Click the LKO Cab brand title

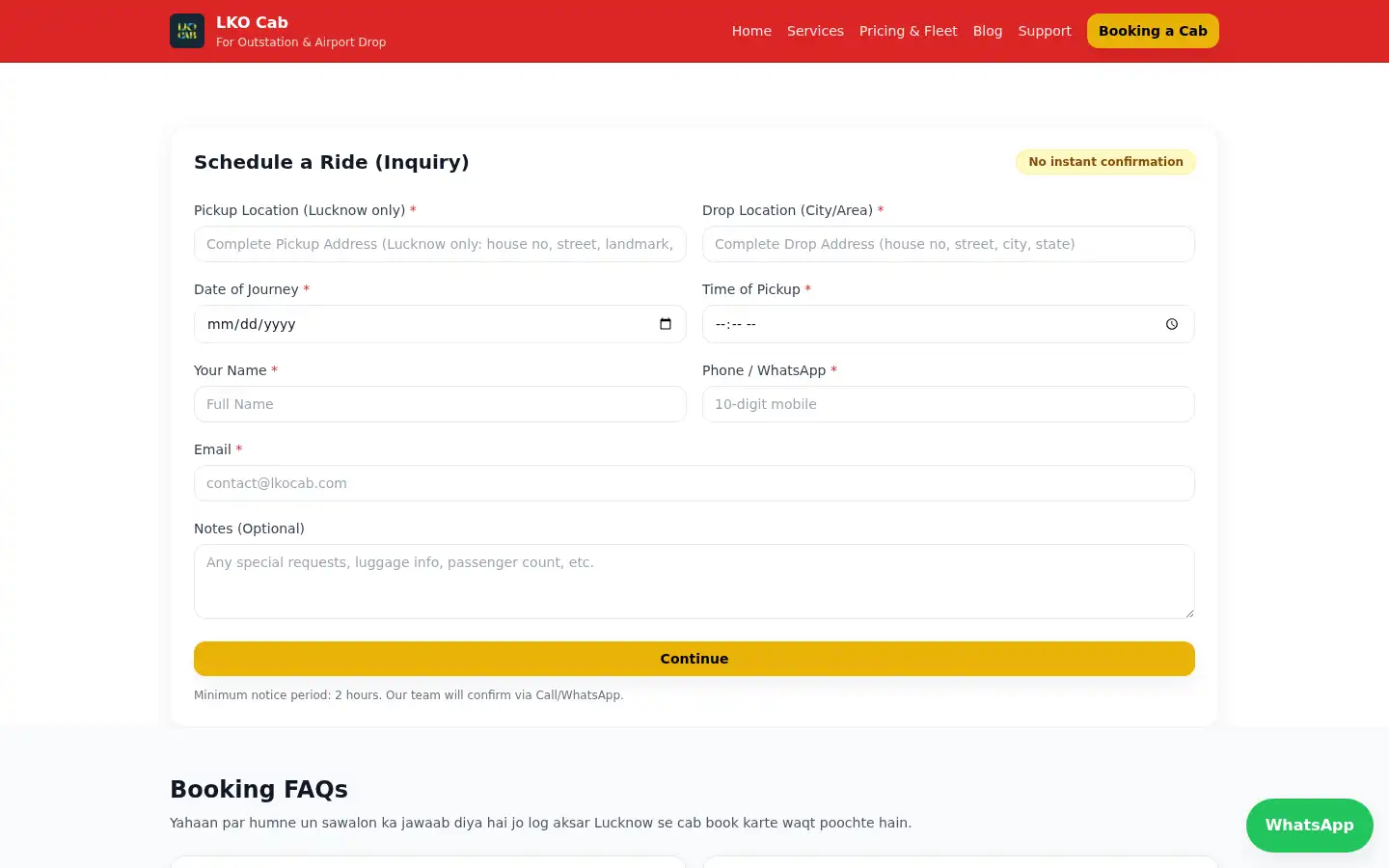pyautogui.click(x=252, y=22)
